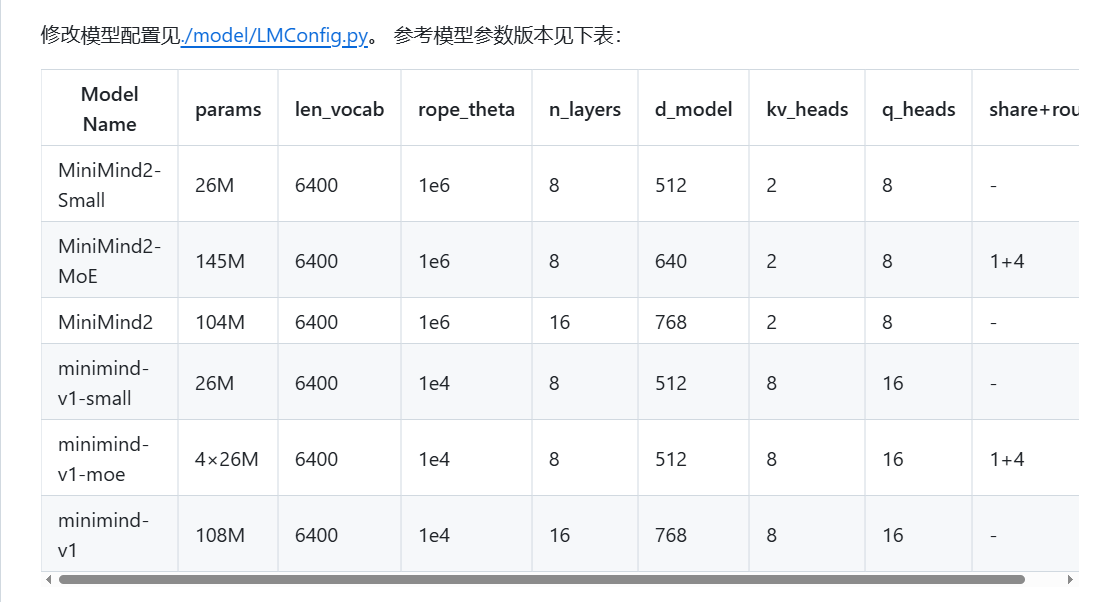Click the 'MiniMind2' model name cell
The image size is (1113, 602).
(x=109, y=322)
